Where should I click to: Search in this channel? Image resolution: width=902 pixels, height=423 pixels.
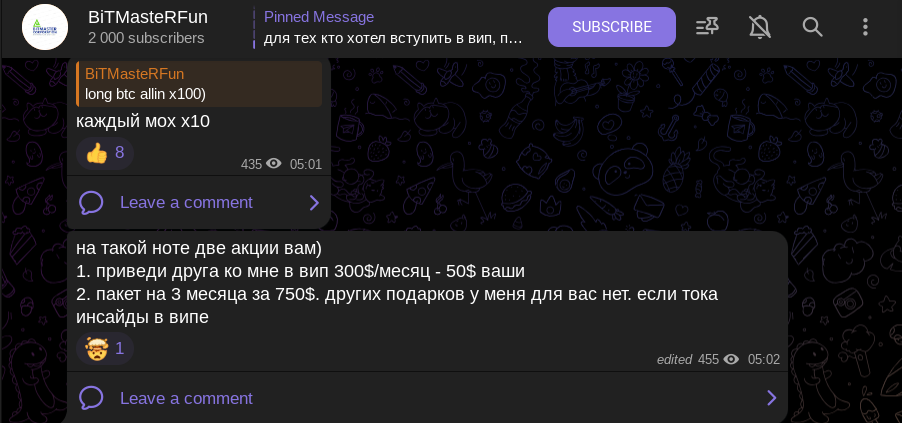813,27
